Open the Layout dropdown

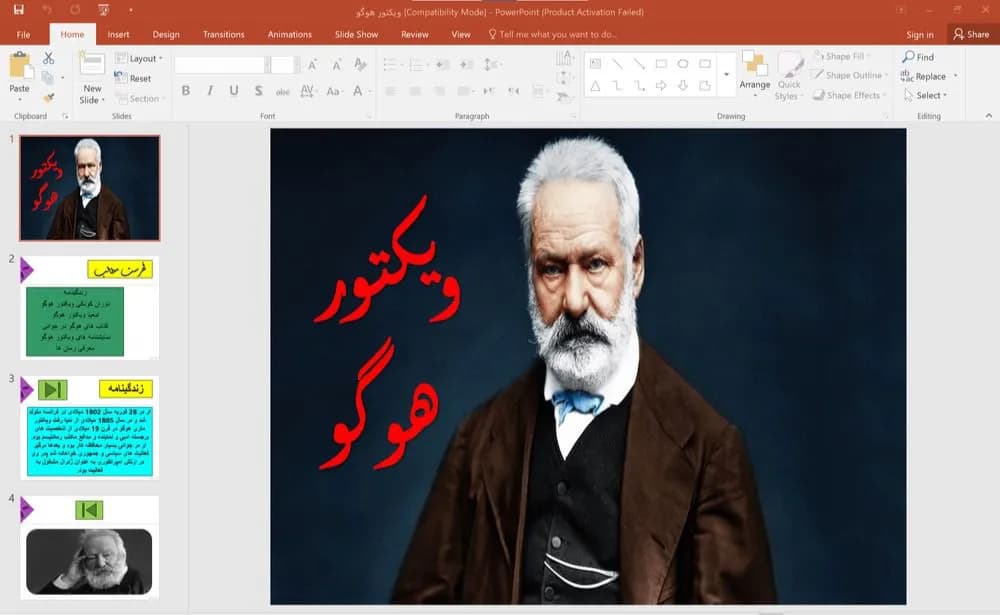(139, 58)
